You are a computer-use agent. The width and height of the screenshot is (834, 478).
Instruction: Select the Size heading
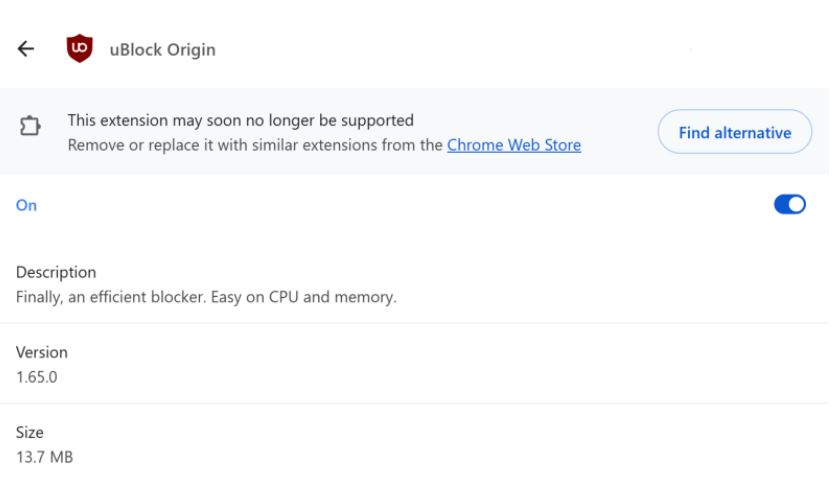tap(30, 433)
